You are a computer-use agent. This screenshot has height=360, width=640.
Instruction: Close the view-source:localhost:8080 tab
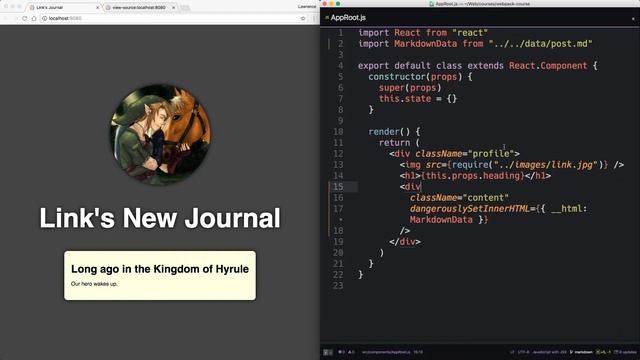(x=173, y=7)
